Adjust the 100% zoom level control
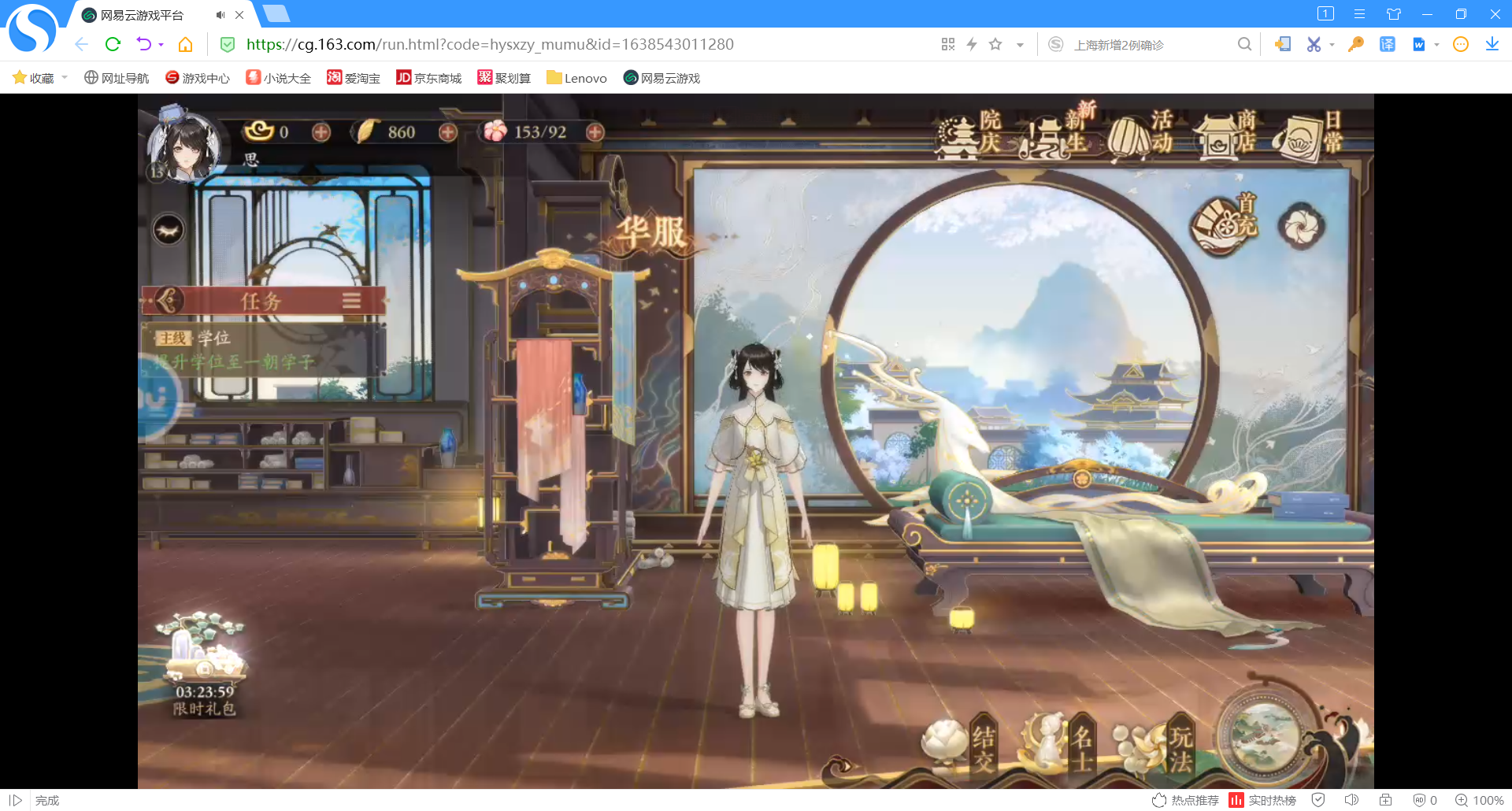Viewport: 1512px width, 811px height. [1479, 800]
